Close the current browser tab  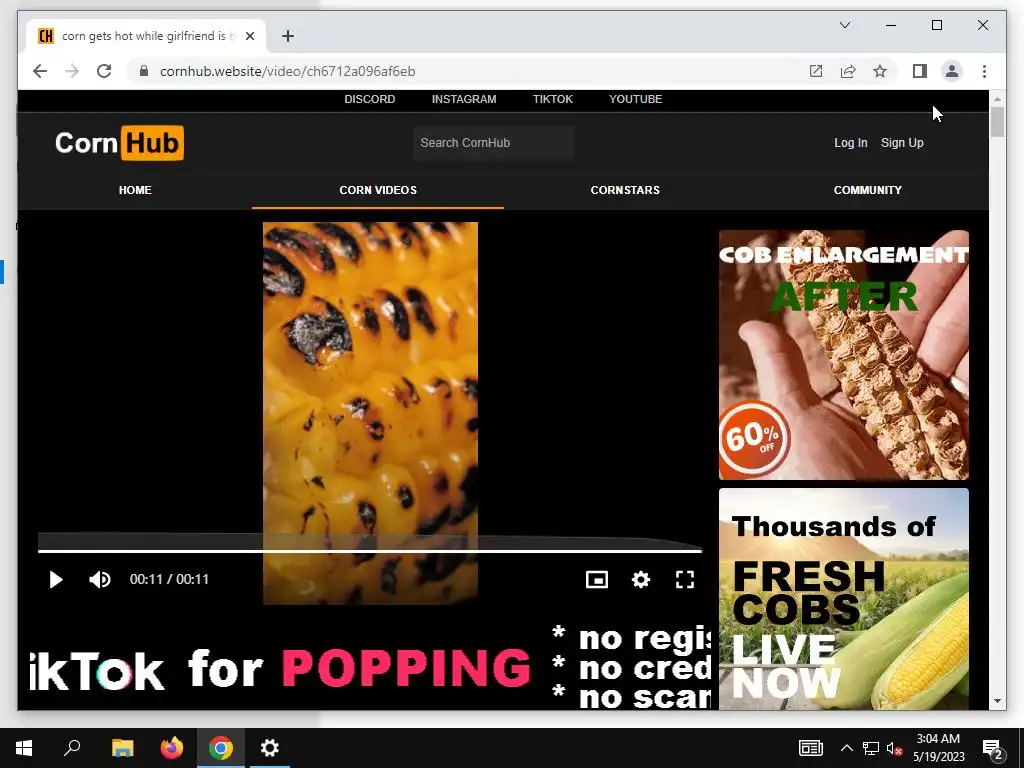249,36
